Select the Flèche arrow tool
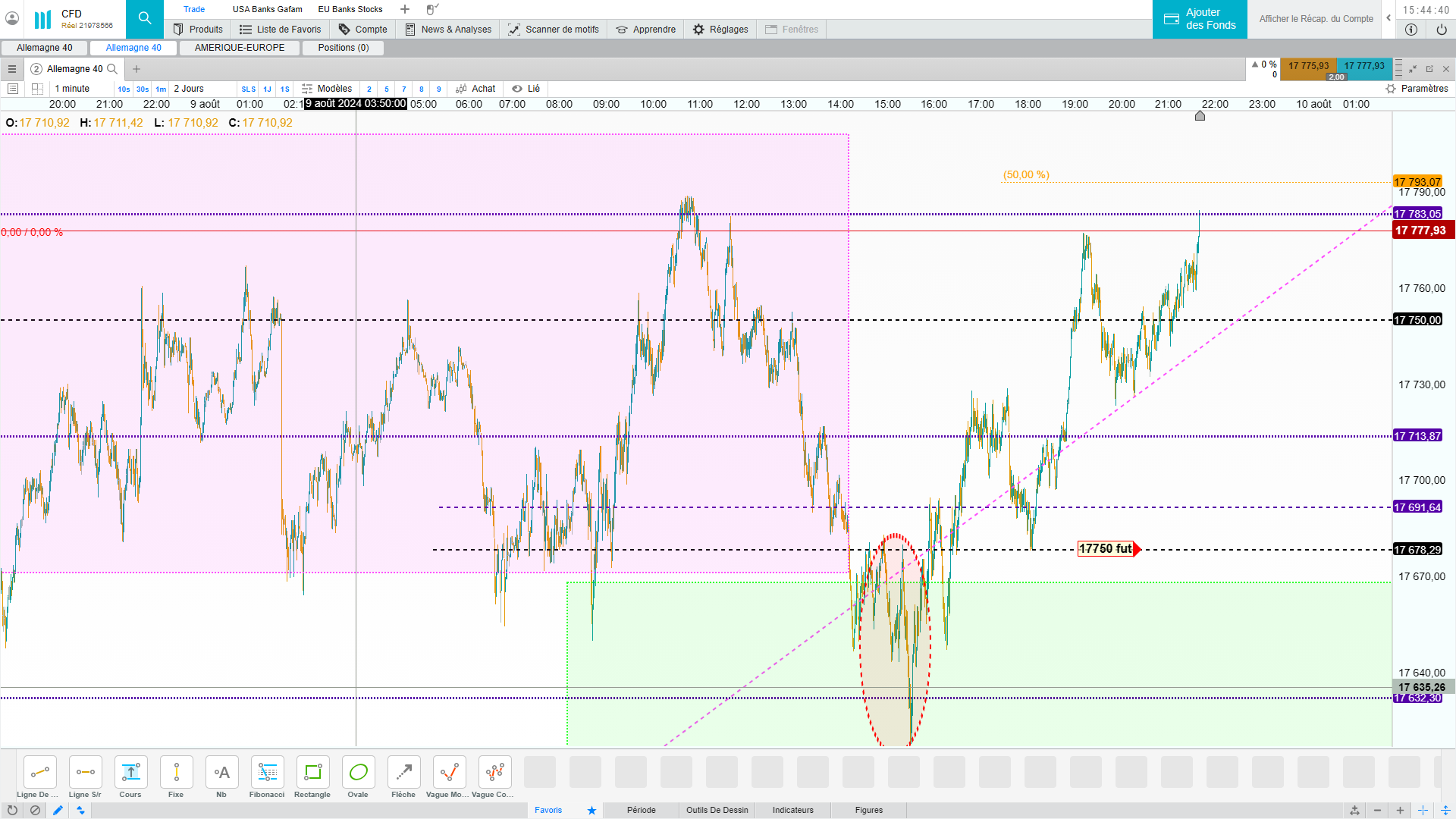 [x=403, y=773]
